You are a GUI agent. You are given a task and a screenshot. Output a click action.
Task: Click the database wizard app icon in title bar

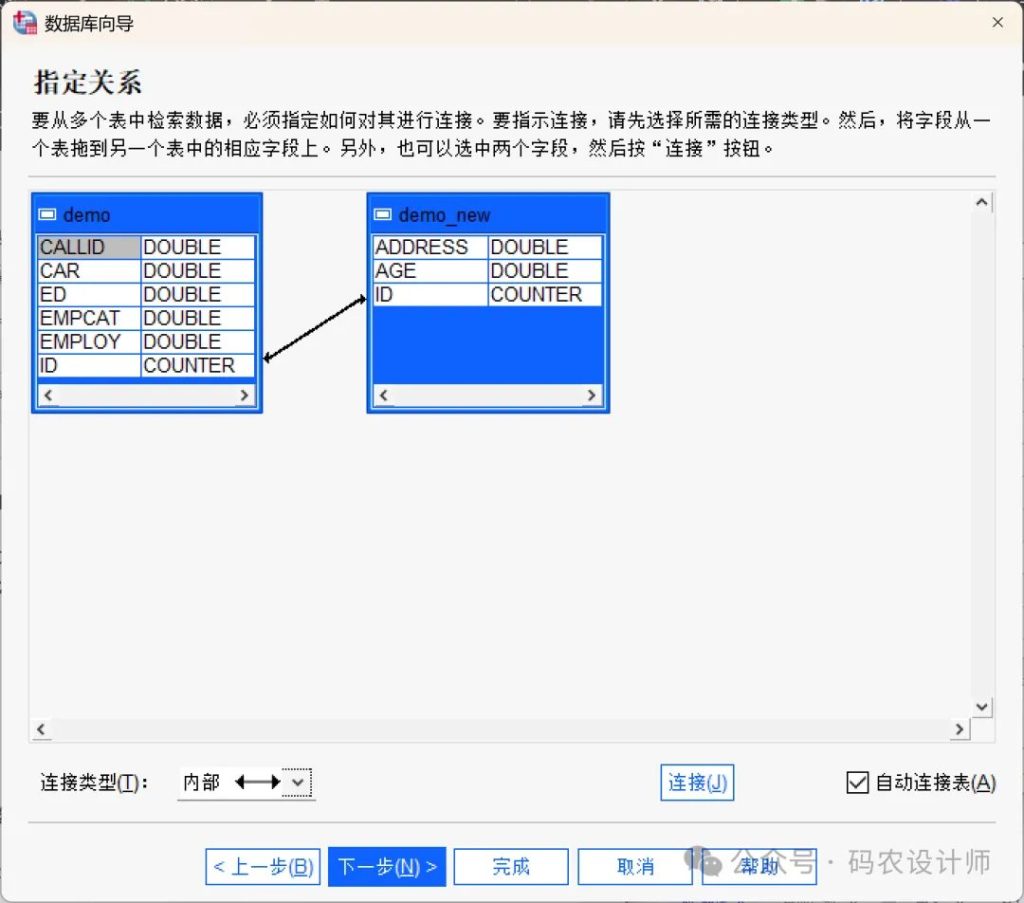24,22
